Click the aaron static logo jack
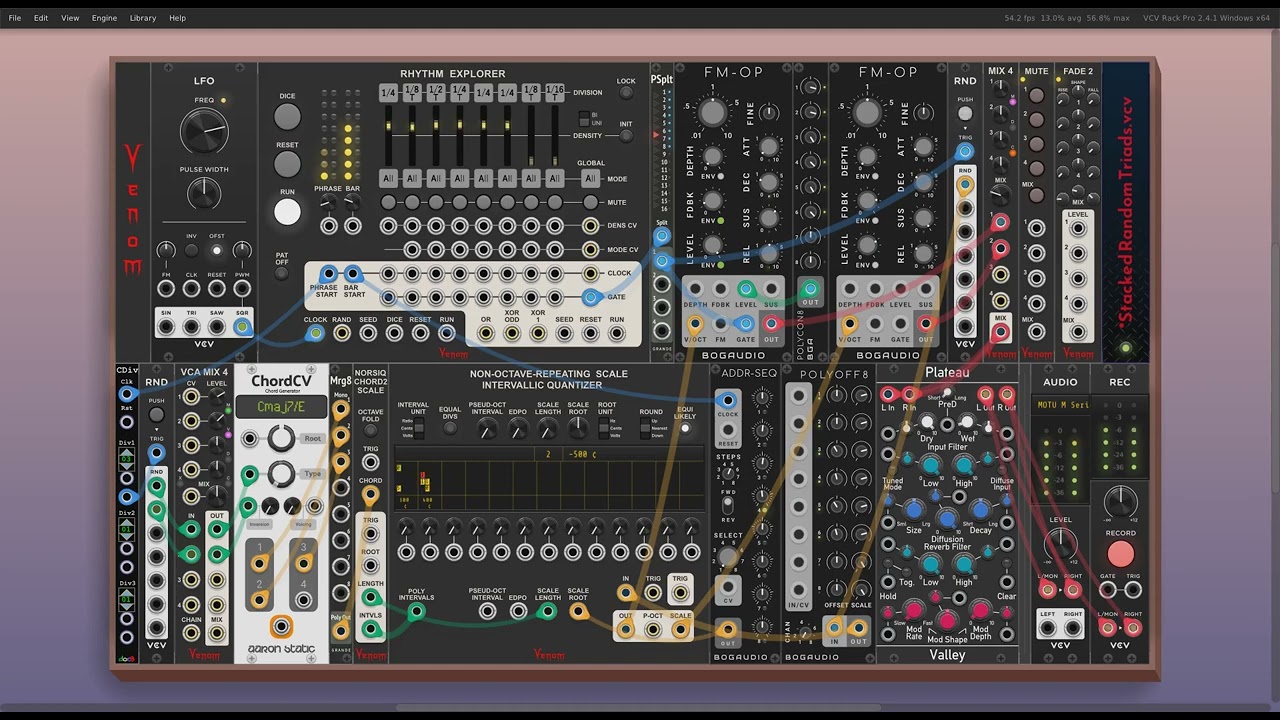The height and width of the screenshot is (720, 1280). click(281, 627)
